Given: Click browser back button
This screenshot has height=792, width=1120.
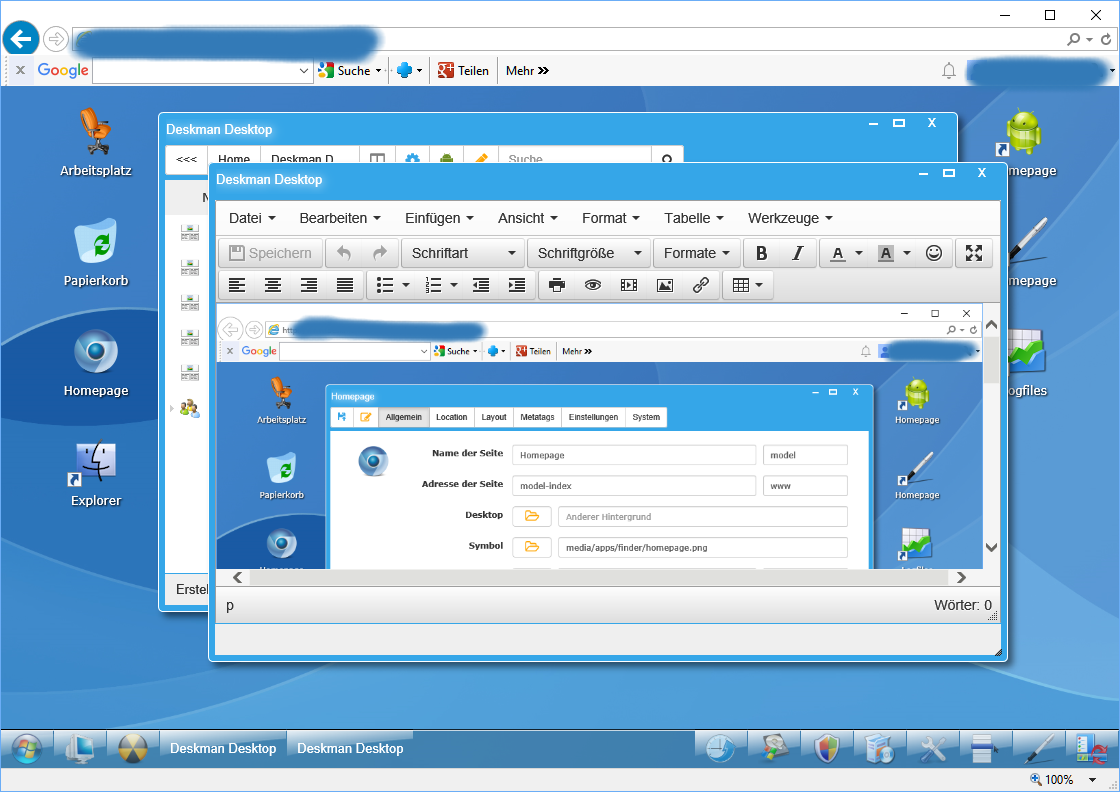Looking at the screenshot, I should (21, 39).
